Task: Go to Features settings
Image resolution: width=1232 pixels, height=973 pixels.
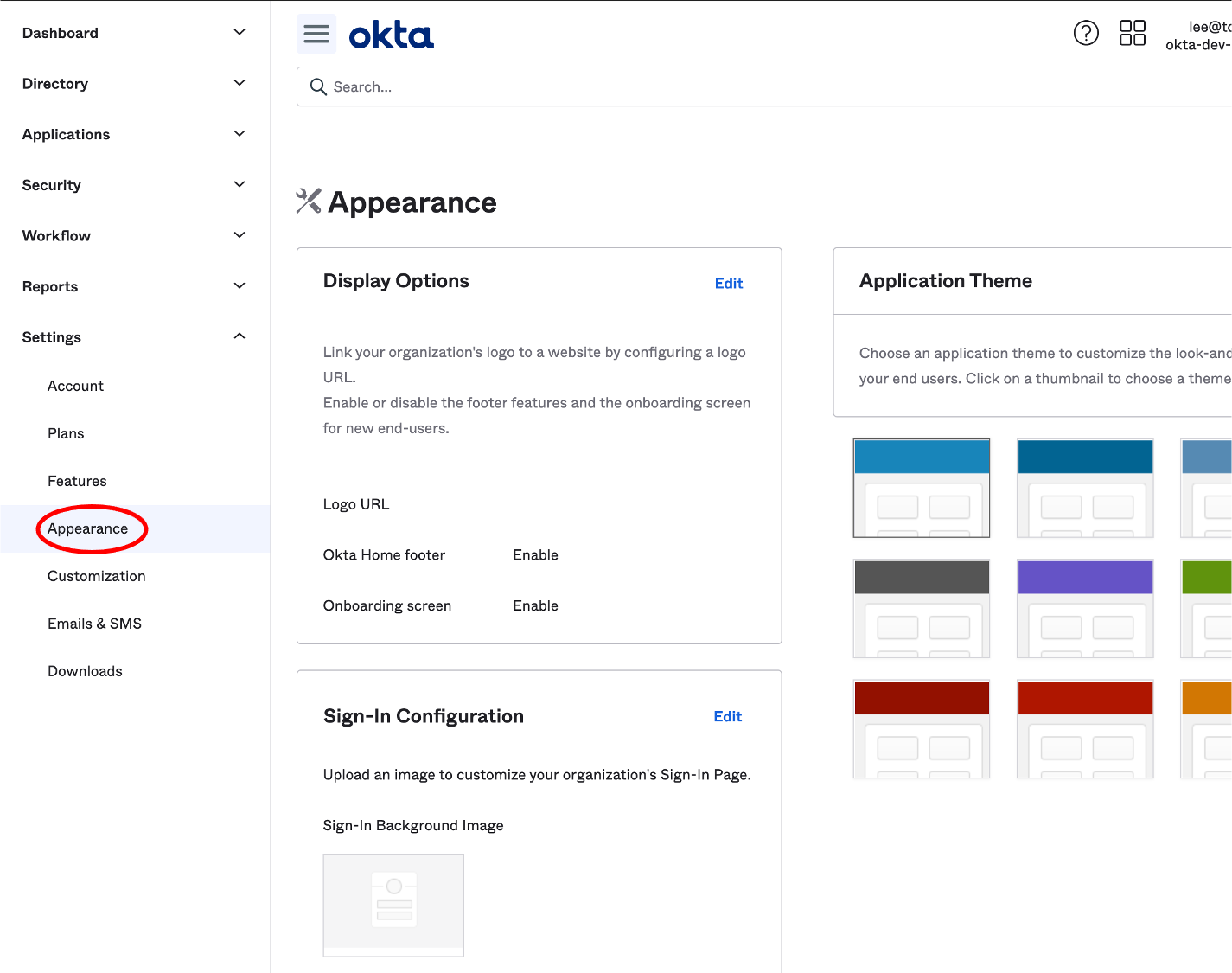Action: click(77, 481)
